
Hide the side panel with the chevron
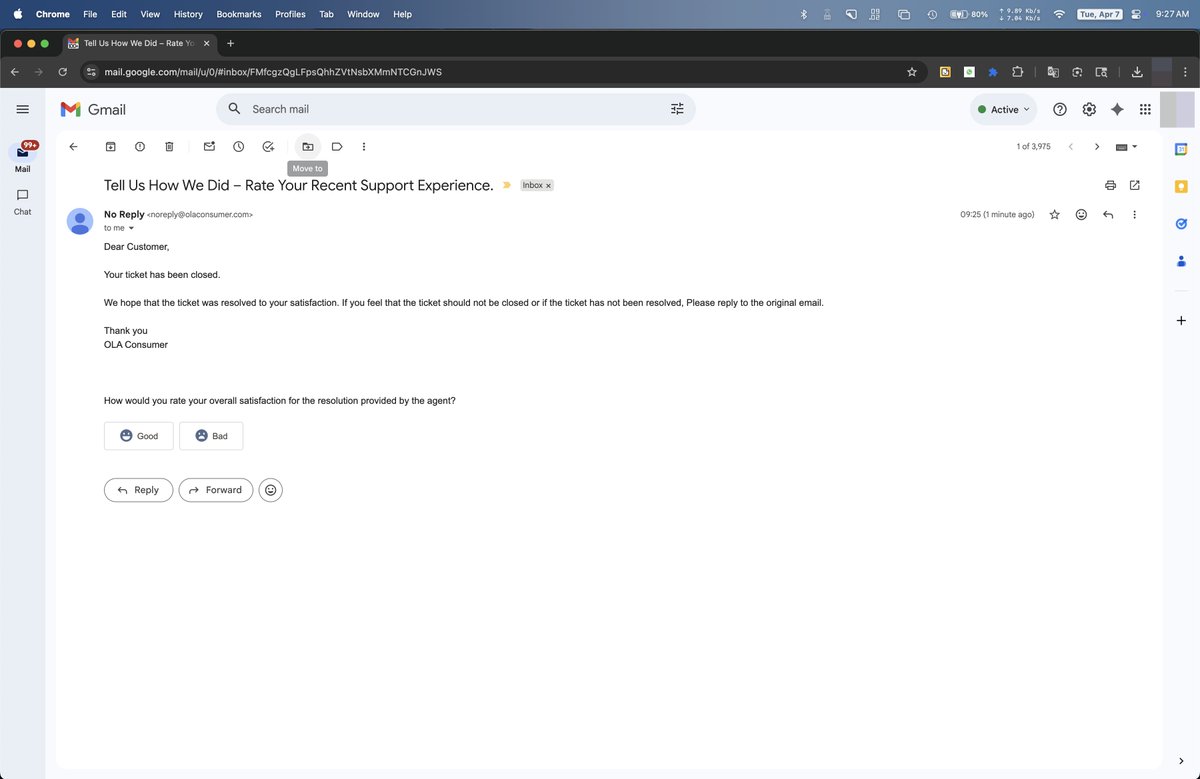tap(1181, 761)
